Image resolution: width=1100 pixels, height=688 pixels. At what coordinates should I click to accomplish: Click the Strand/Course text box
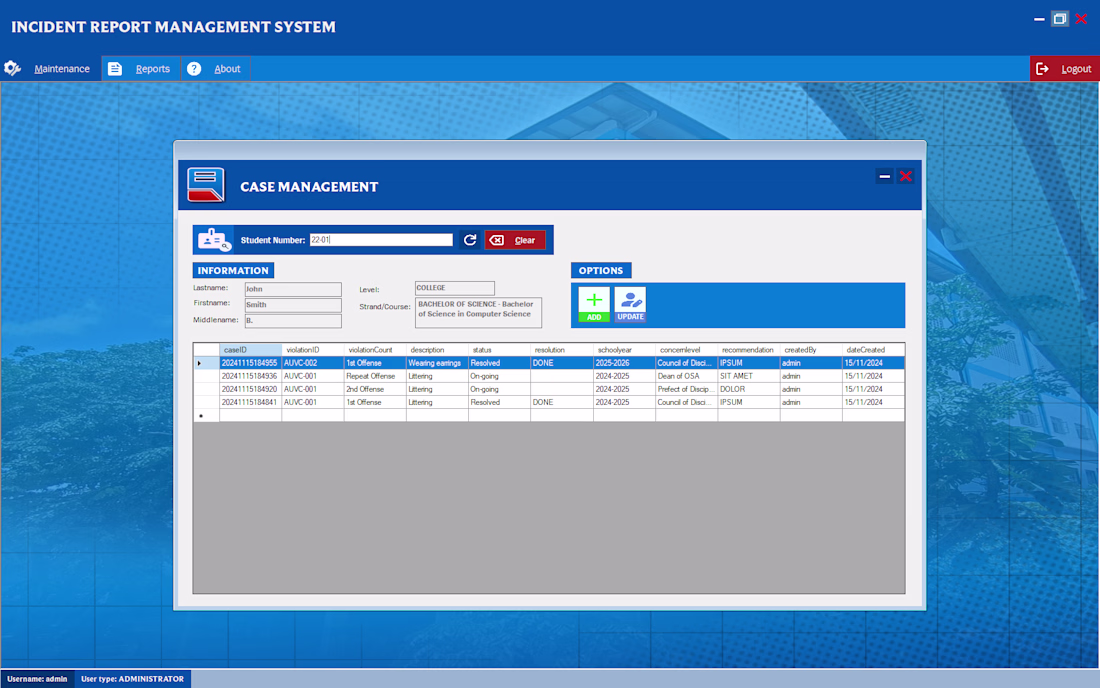pos(478,313)
